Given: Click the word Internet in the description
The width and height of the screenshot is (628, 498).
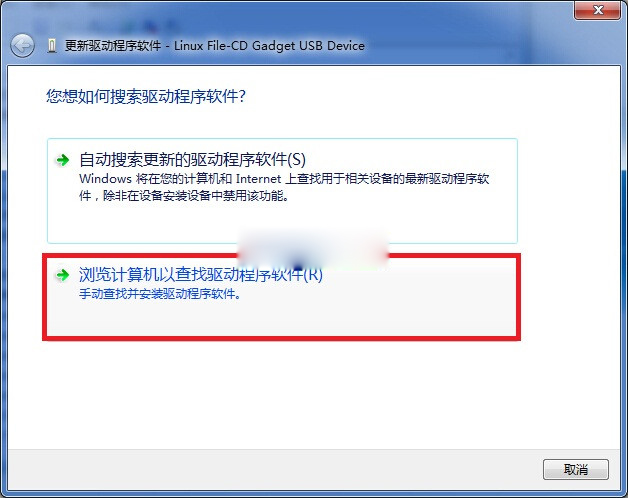Looking at the screenshot, I should pyautogui.click(x=258, y=179).
